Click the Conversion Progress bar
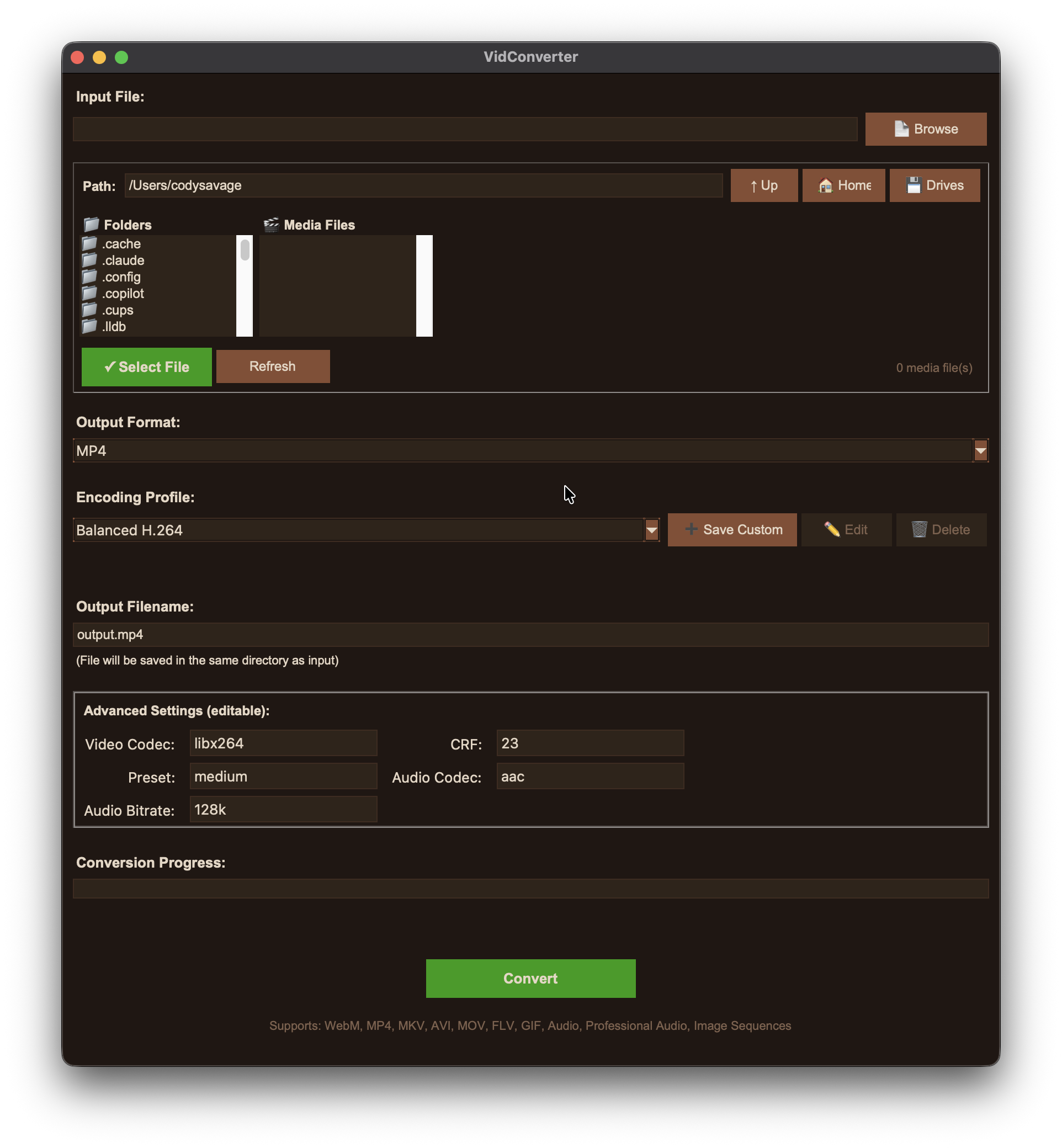 pos(530,889)
